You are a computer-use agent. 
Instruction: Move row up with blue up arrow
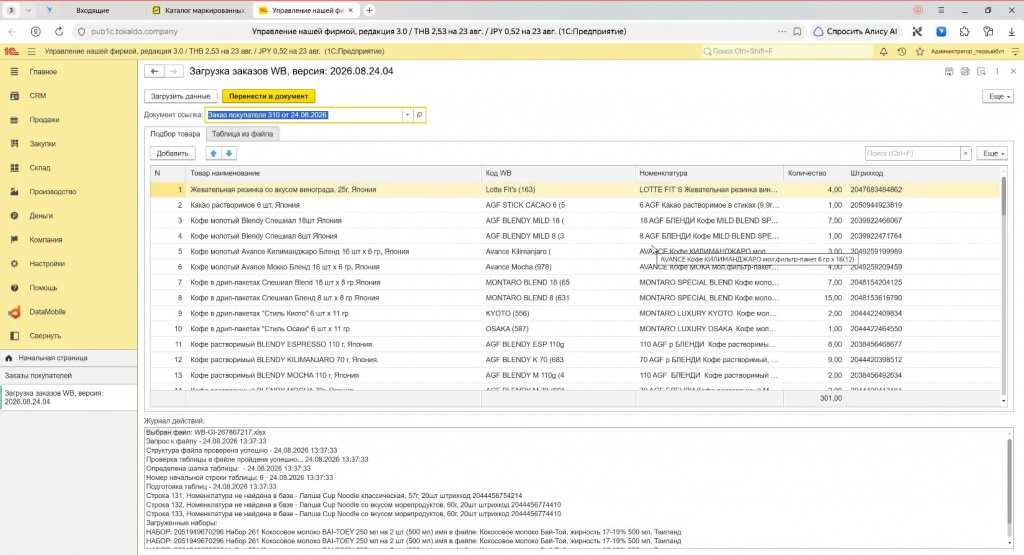(x=213, y=153)
